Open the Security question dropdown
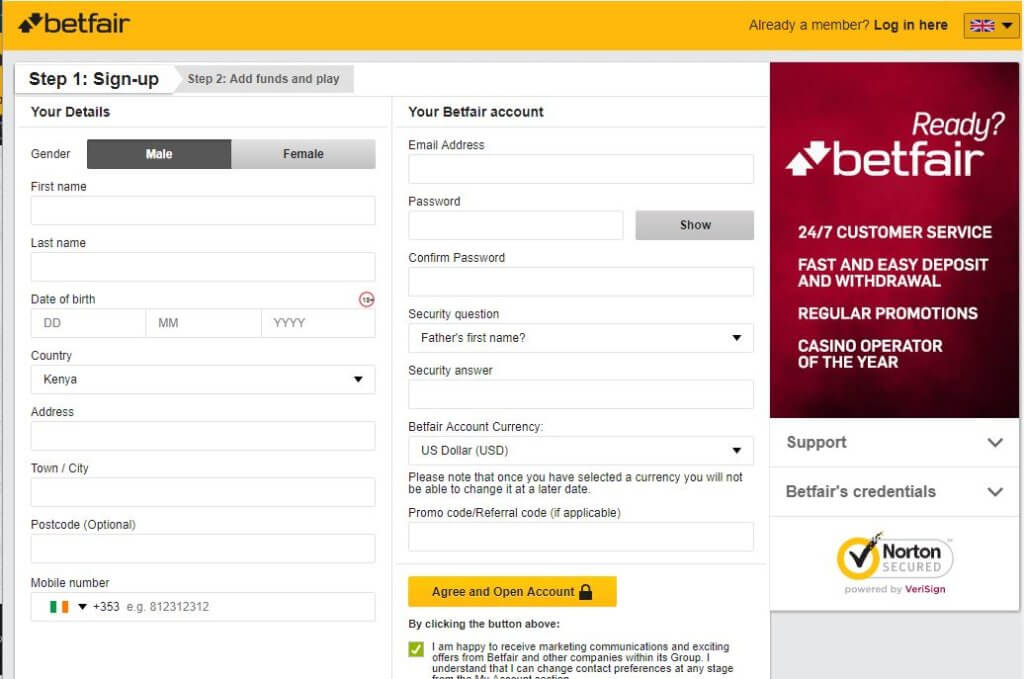Image resolution: width=1024 pixels, height=679 pixels. point(581,338)
